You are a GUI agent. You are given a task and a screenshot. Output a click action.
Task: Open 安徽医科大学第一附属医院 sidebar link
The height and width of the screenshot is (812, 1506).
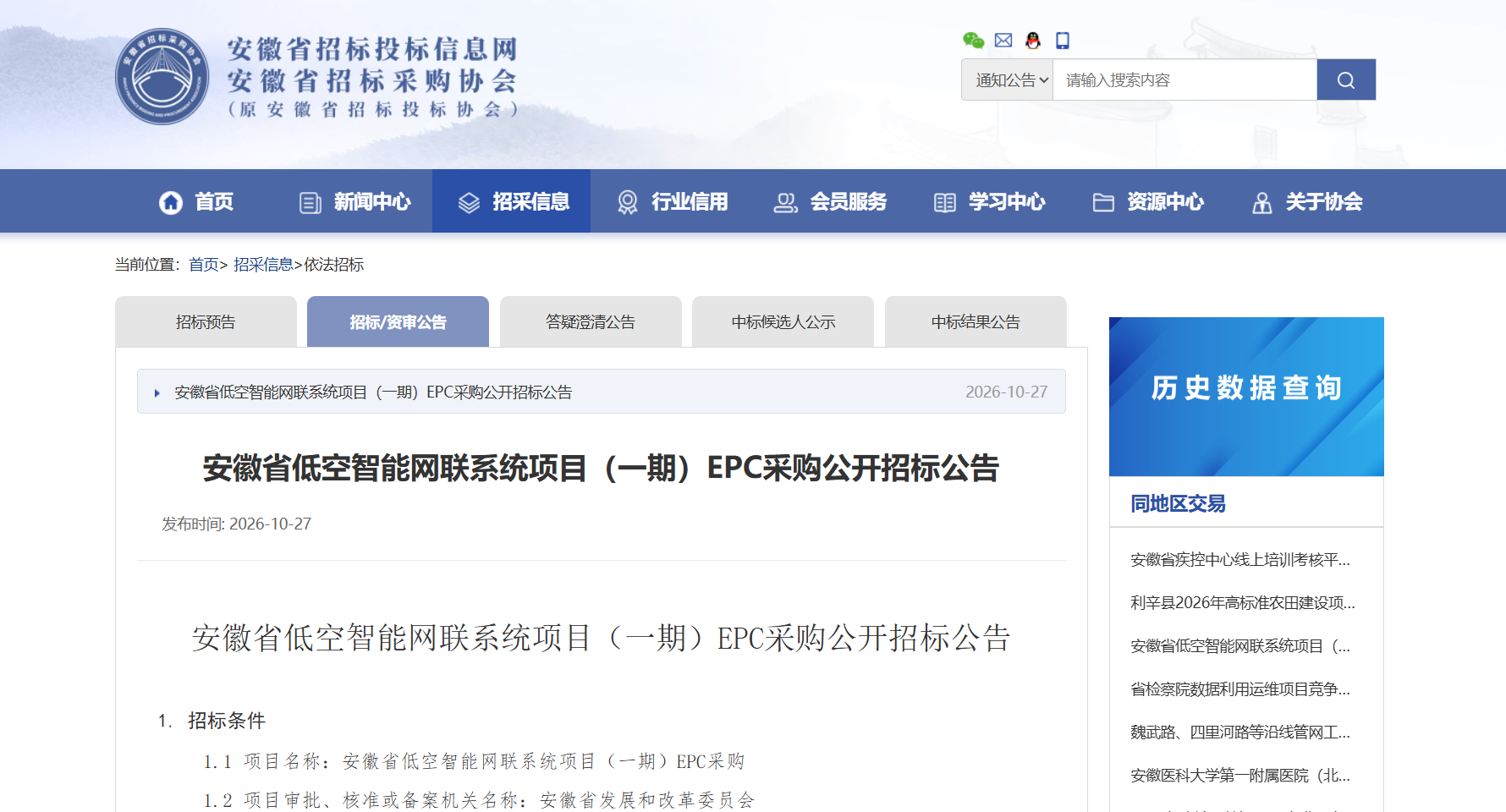click(x=1239, y=776)
